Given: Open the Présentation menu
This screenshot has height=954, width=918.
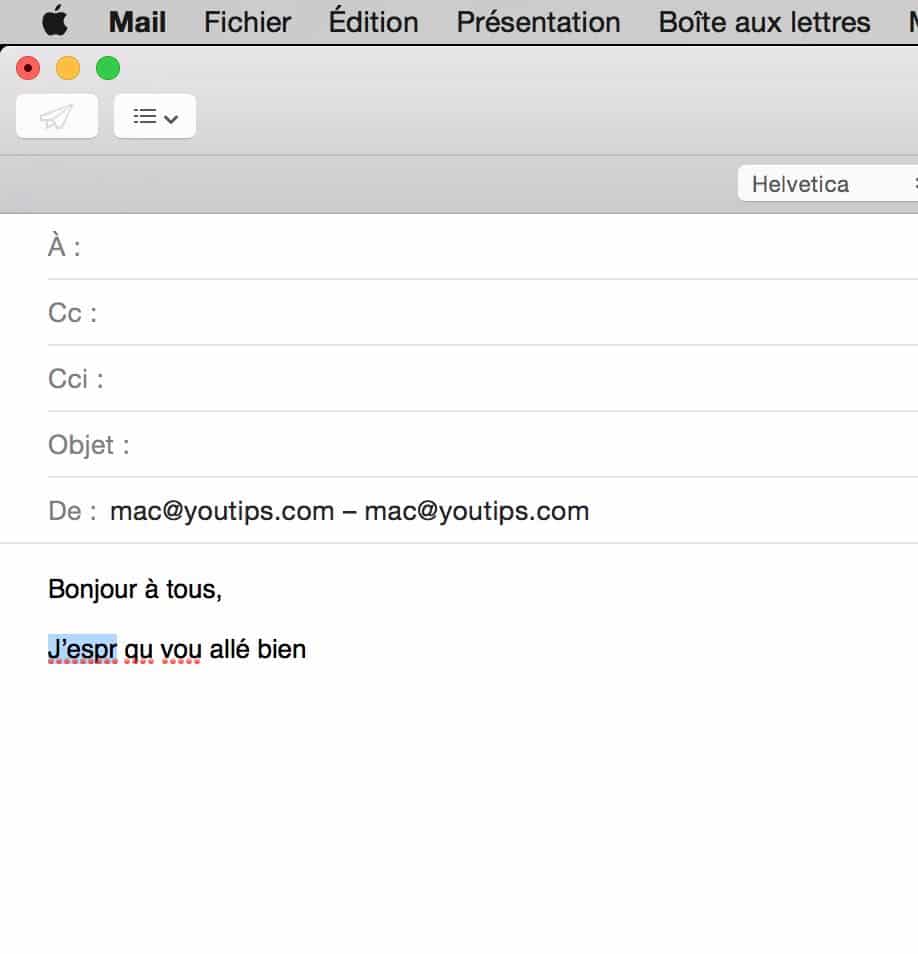Looking at the screenshot, I should click(x=538, y=23).
